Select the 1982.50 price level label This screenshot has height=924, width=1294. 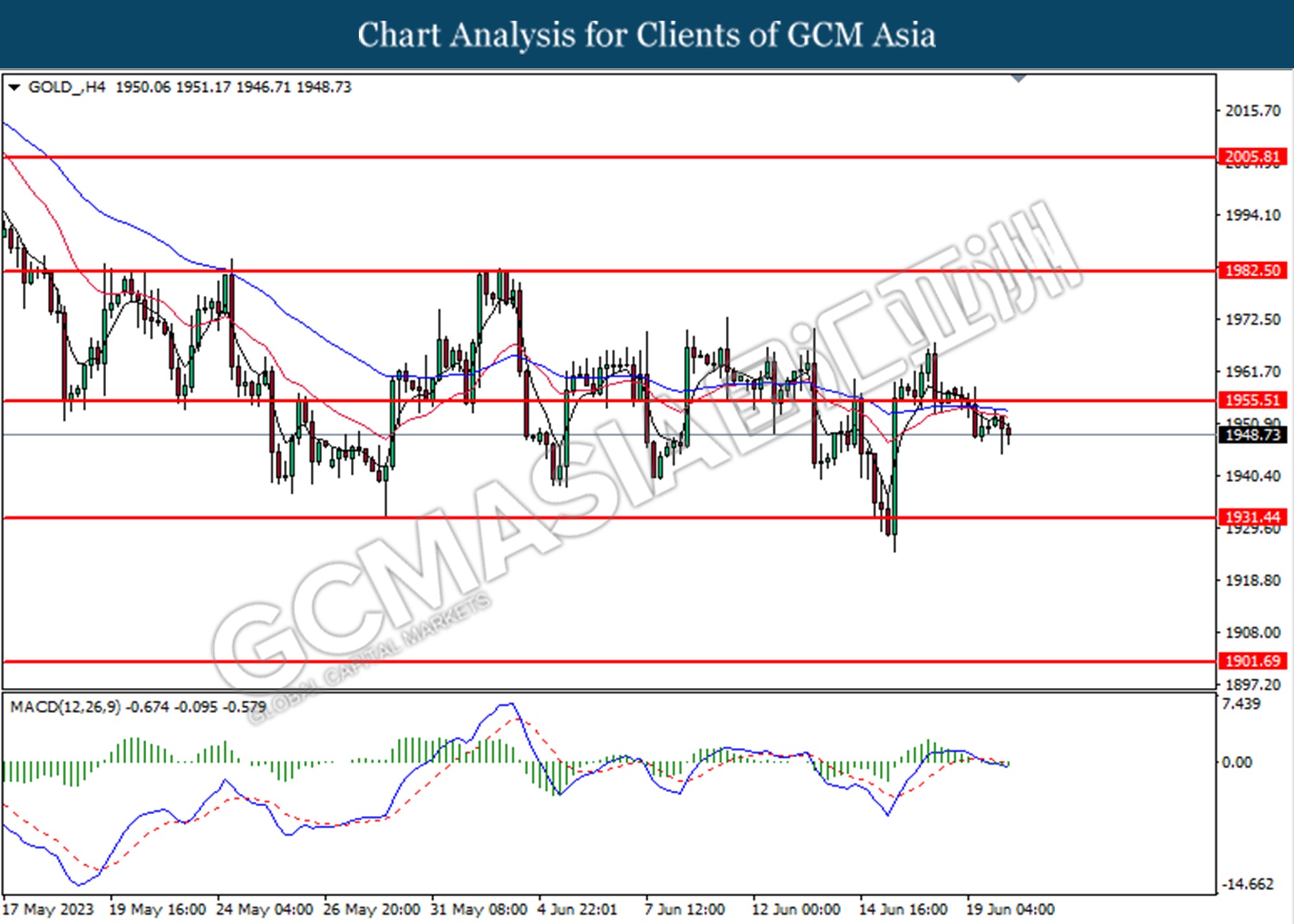[x=1253, y=270]
